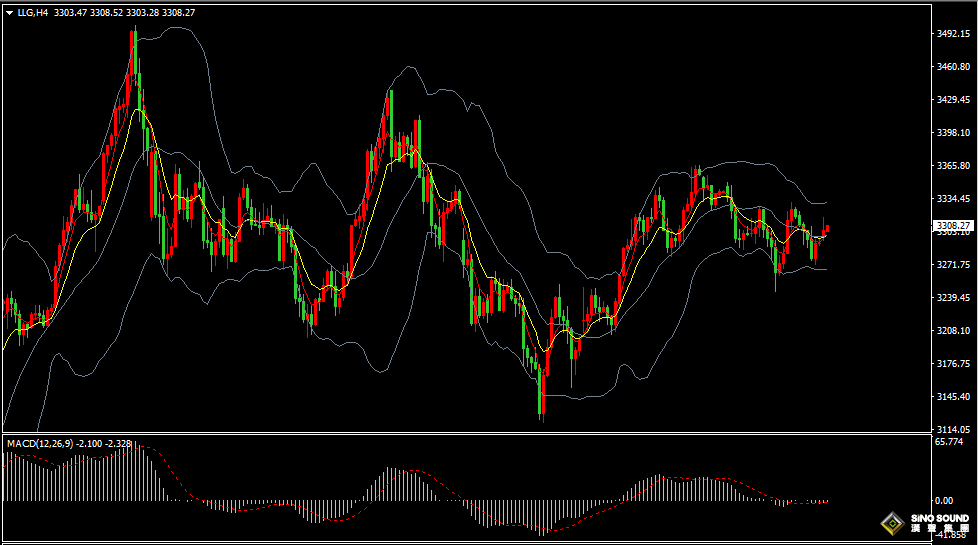Click the triangle arrow beside LLG,H4
Image resolution: width=979 pixels, height=545 pixels.
click(x=9, y=12)
